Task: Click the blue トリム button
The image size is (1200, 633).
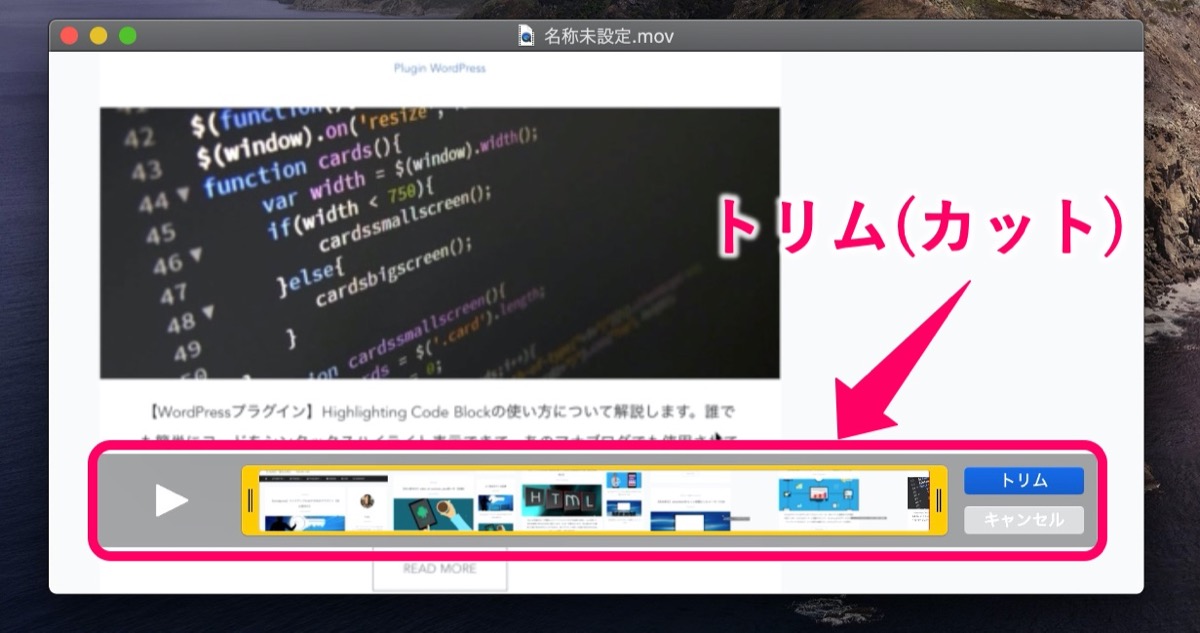Action: coord(1024,481)
